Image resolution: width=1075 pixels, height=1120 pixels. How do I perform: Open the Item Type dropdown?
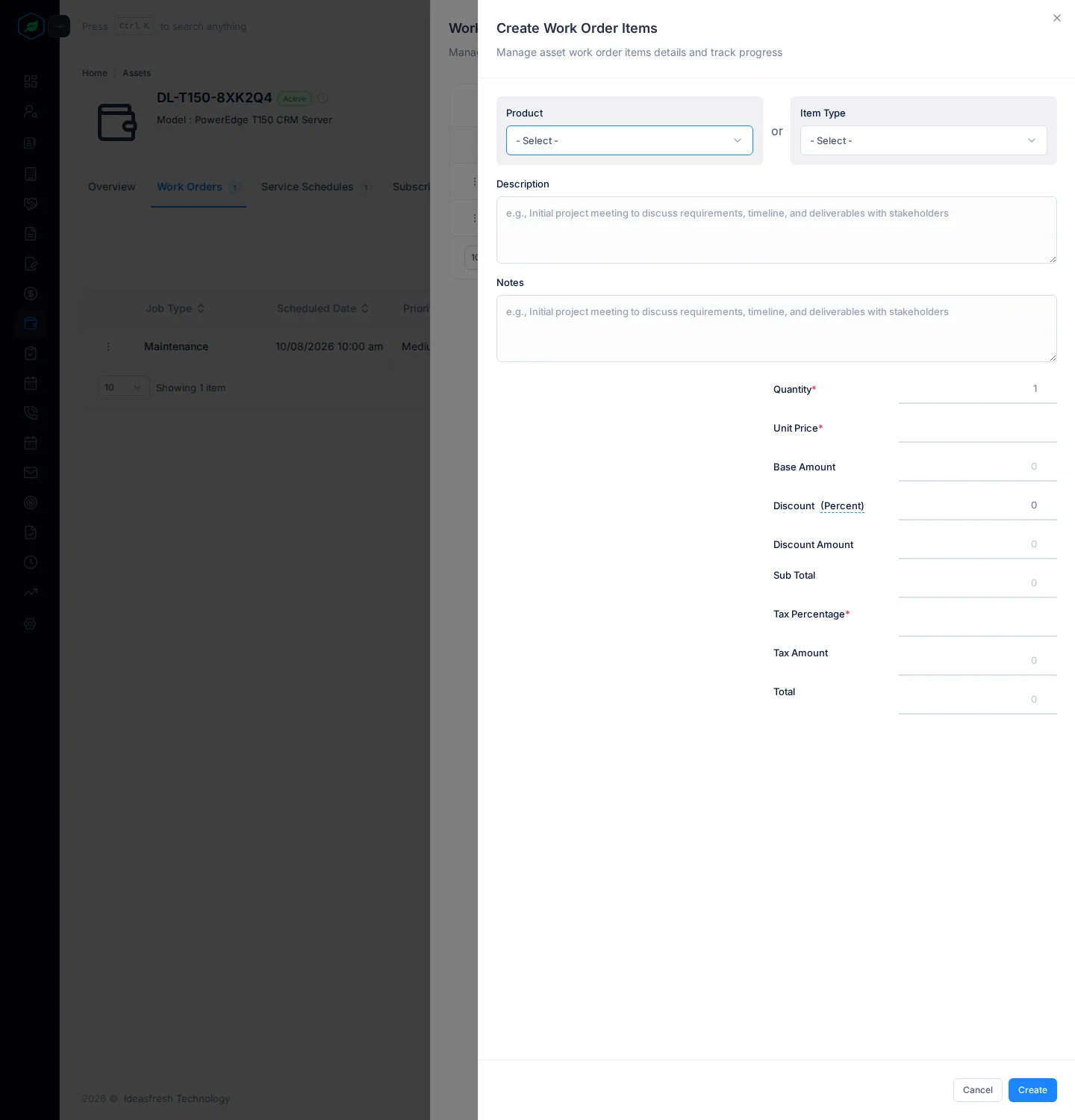coord(923,140)
